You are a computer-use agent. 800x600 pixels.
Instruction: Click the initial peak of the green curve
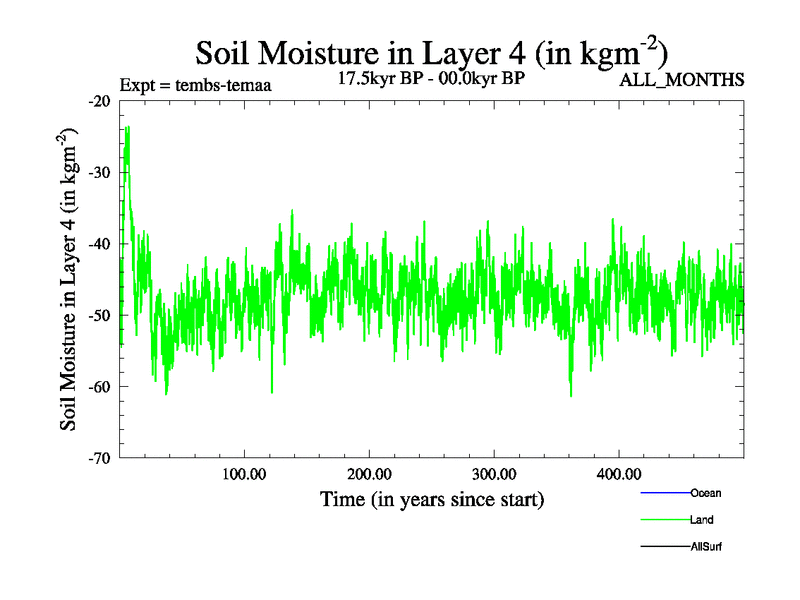127,128
